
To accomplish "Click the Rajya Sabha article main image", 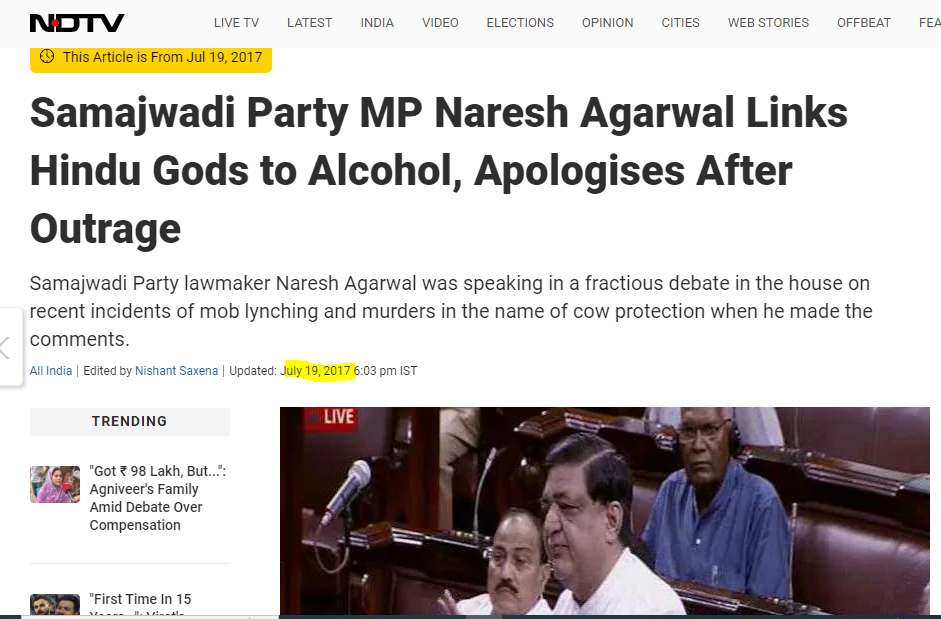I will pyautogui.click(x=605, y=511).
